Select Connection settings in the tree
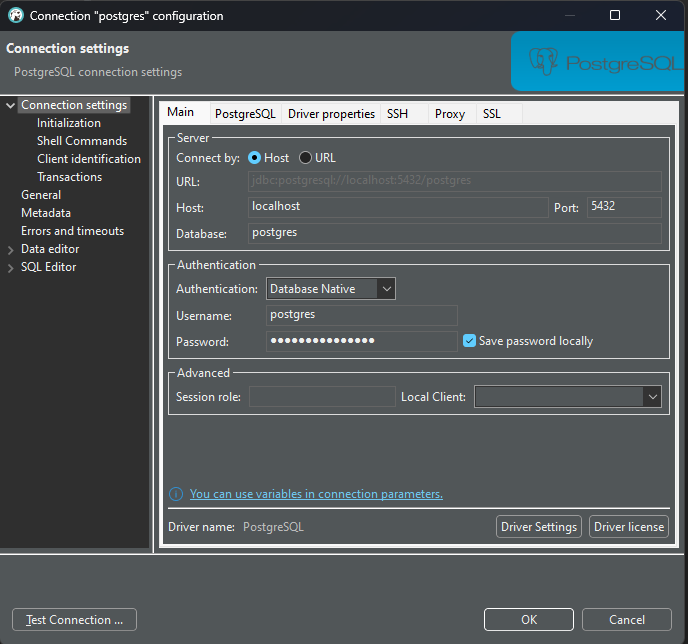The image size is (688, 644). 74,105
